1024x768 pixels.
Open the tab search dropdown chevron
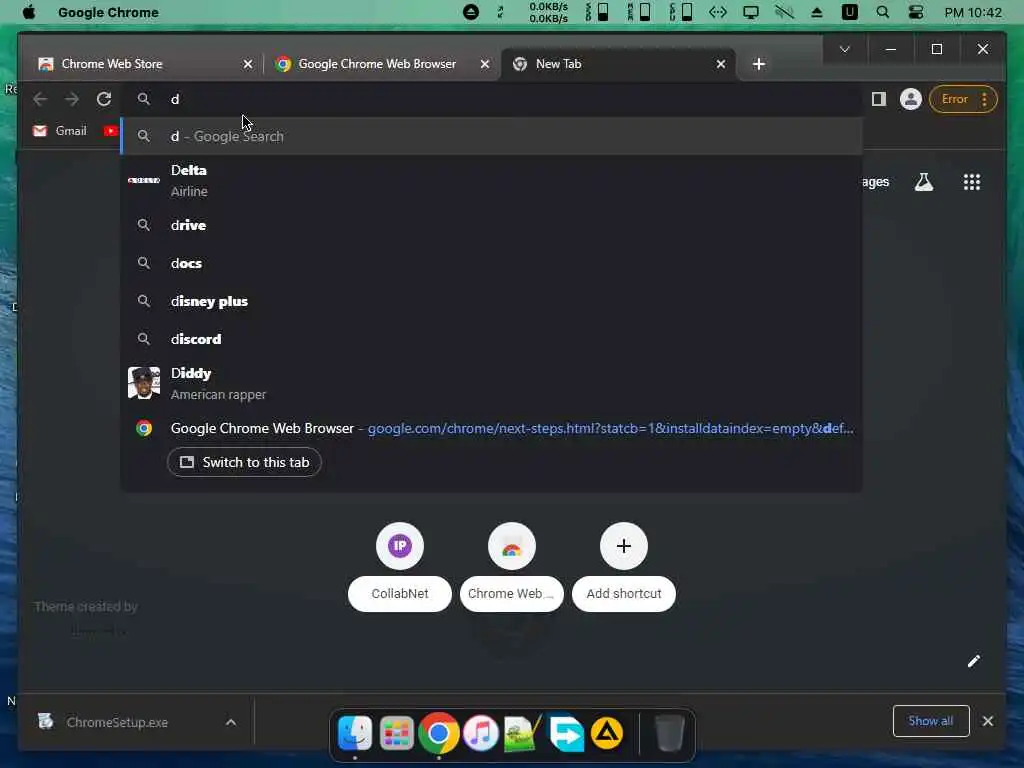click(x=844, y=49)
